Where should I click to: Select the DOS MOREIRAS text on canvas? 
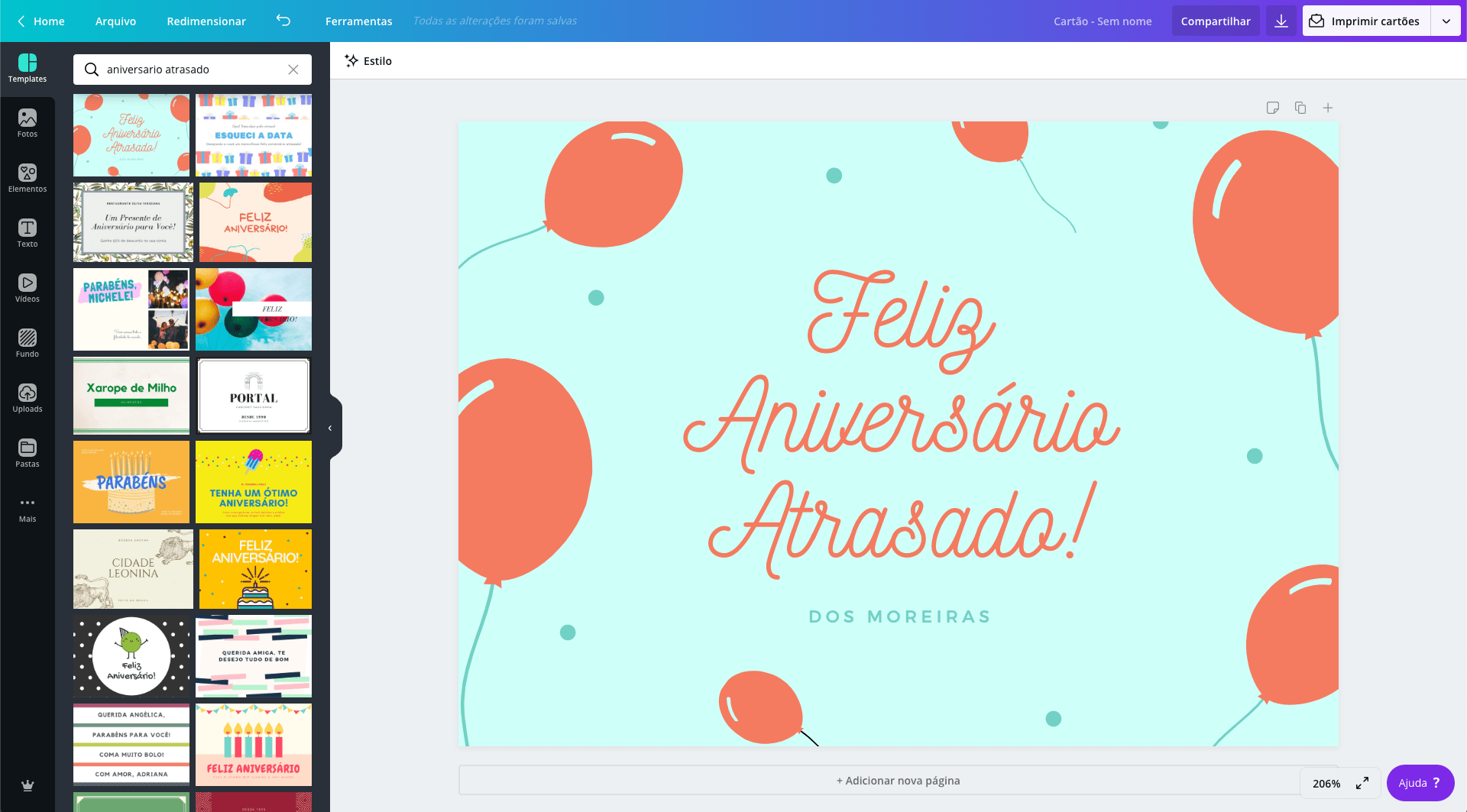(899, 616)
